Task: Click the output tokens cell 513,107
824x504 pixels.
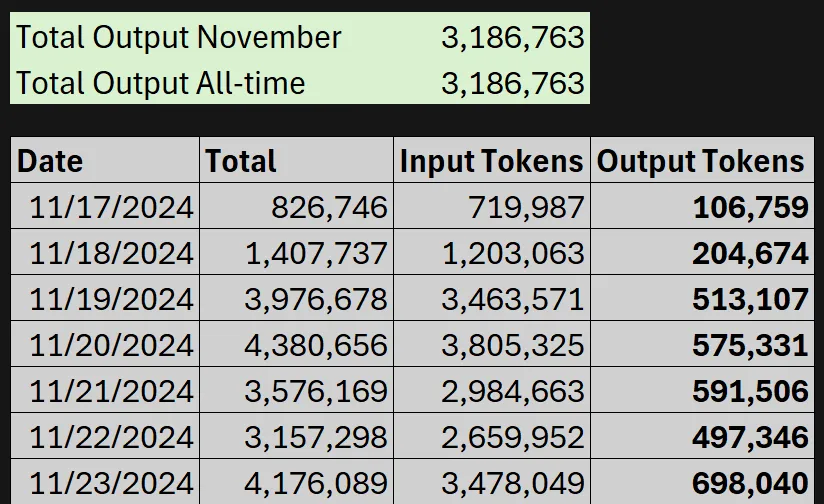Action: [x=703, y=298]
